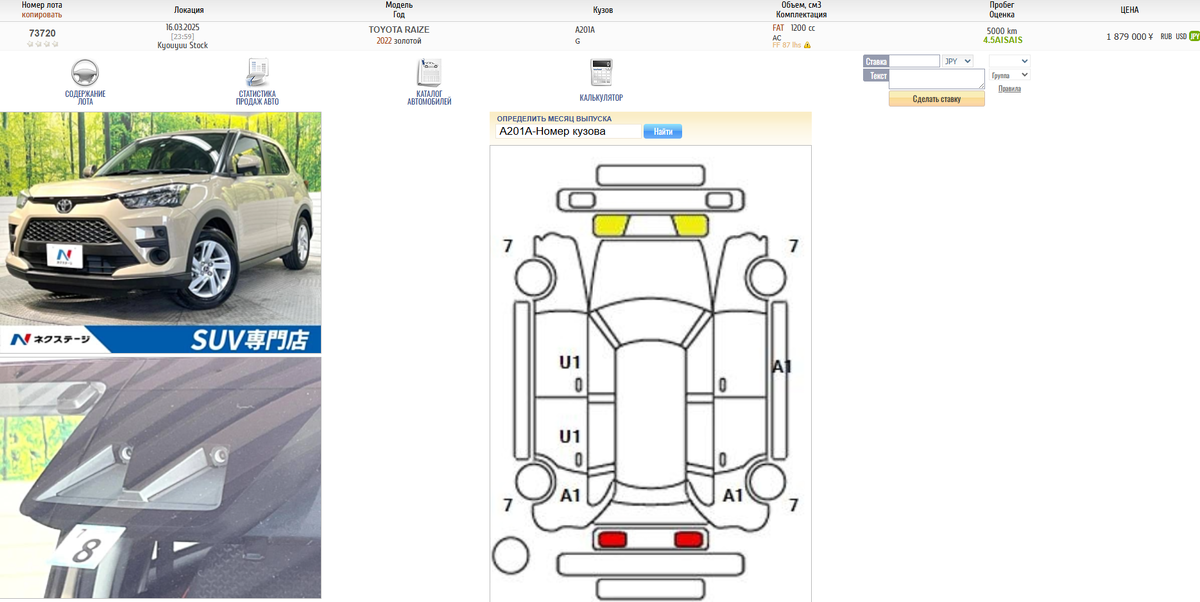The width and height of the screenshot is (1200, 602).
Task: Focus the Текст comment textarea
Action: pyautogui.click(x=937, y=78)
